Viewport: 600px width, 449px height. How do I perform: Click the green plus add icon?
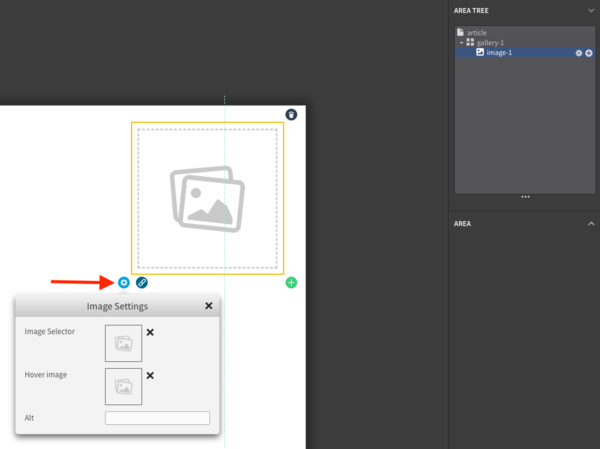click(291, 283)
